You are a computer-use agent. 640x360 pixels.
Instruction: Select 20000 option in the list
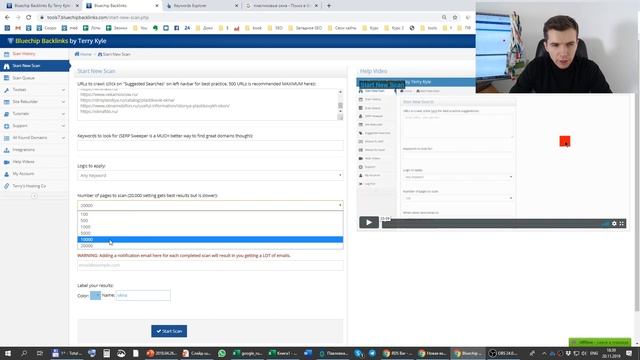210,246
